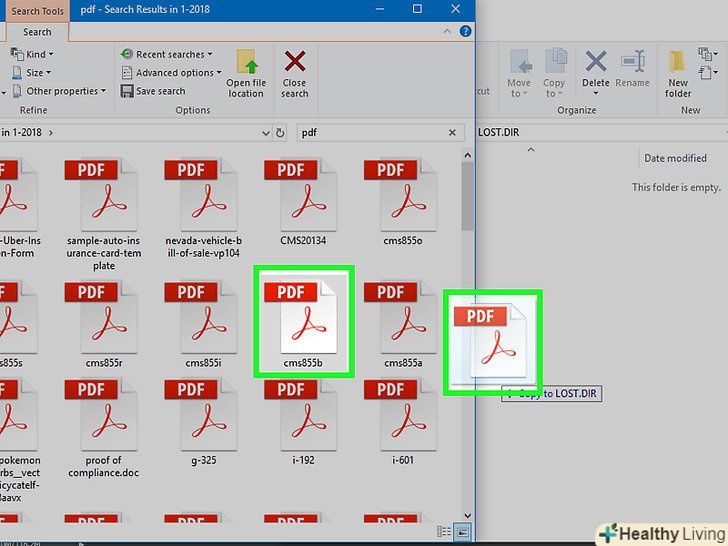Select the proof of compliance.doc PDF
Viewport: 728px width, 546px height.
point(104,429)
